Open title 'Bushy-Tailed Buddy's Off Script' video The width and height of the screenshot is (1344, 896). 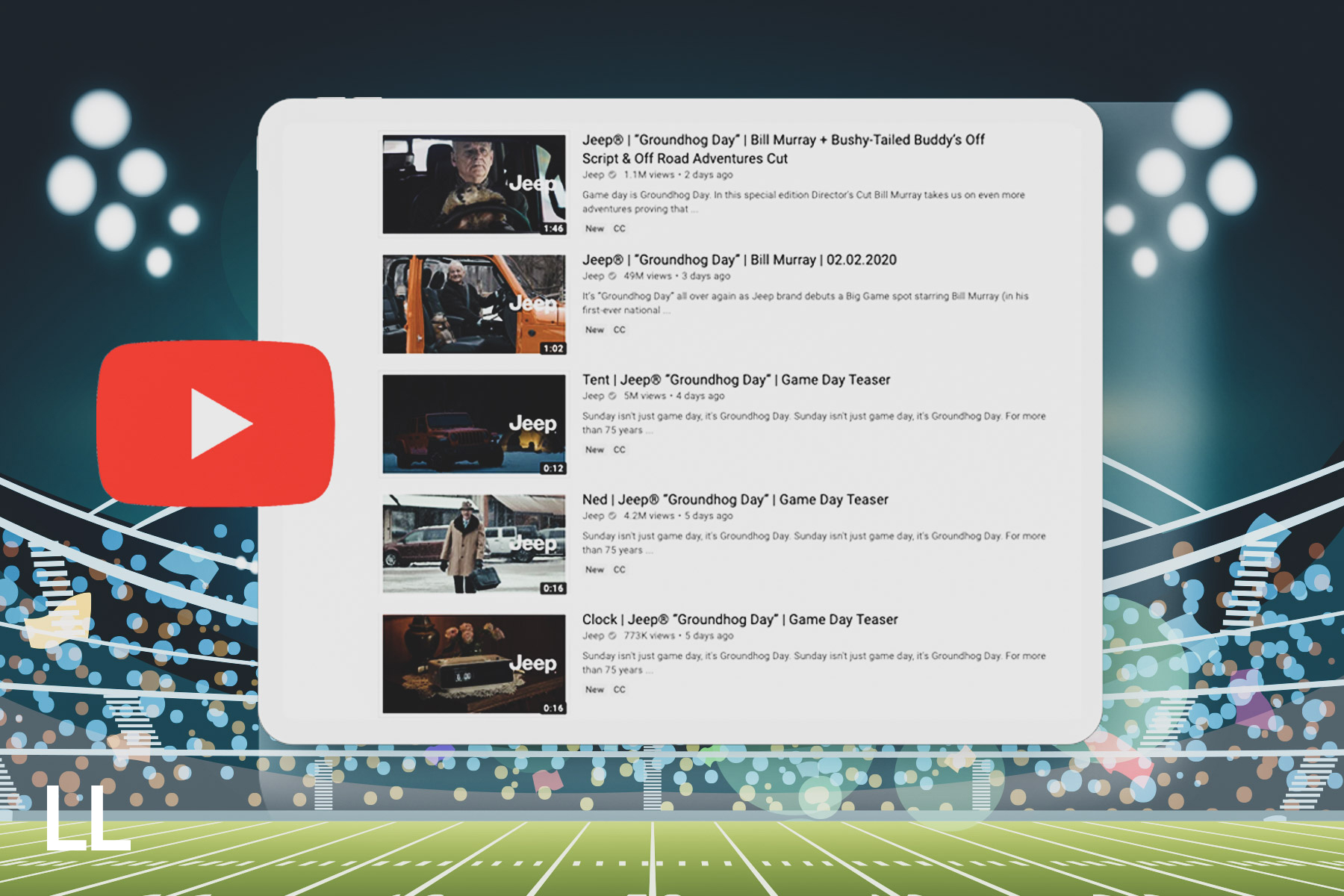tap(783, 149)
